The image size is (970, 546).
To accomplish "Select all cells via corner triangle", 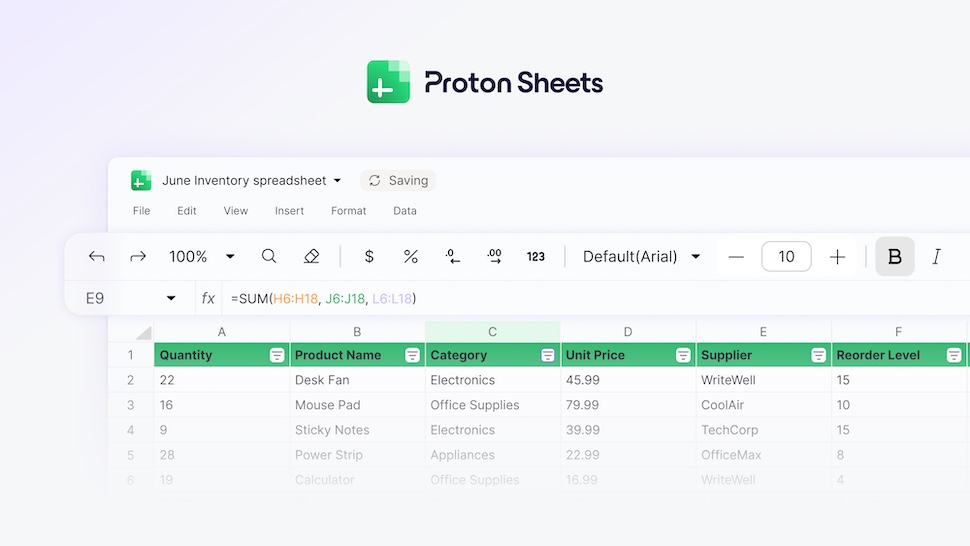I will click(x=143, y=333).
